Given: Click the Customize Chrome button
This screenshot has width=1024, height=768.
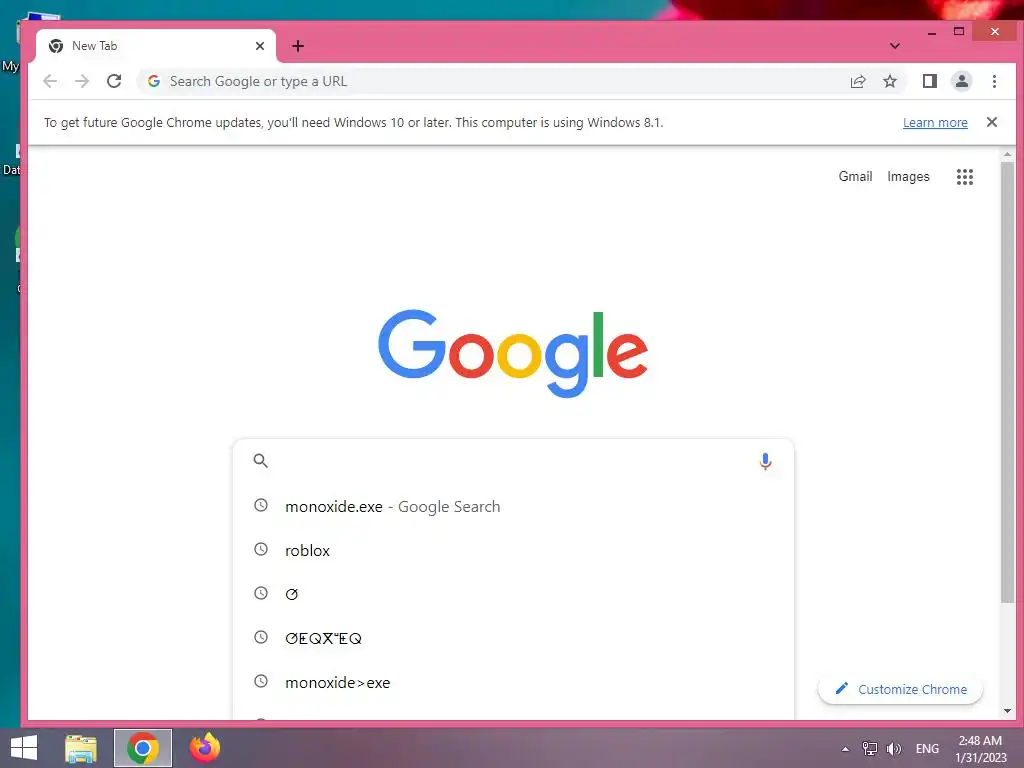Looking at the screenshot, I should [901, 689].
